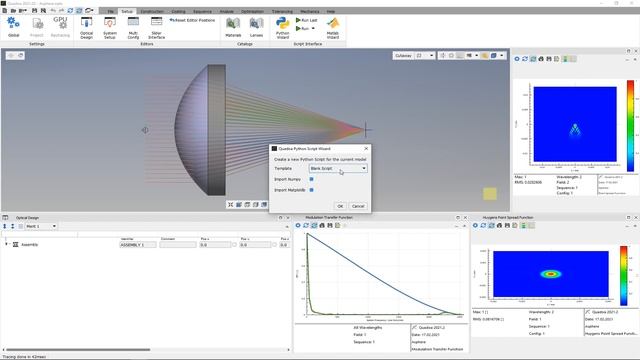Switch to the Construction ribbon tab
This screenshot has height=360, width=640.
click(152, 11)
